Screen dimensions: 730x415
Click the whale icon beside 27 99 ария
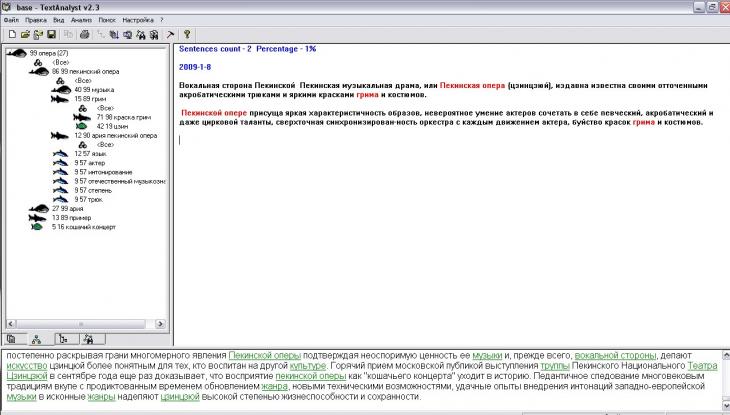[x=39, y=209]
